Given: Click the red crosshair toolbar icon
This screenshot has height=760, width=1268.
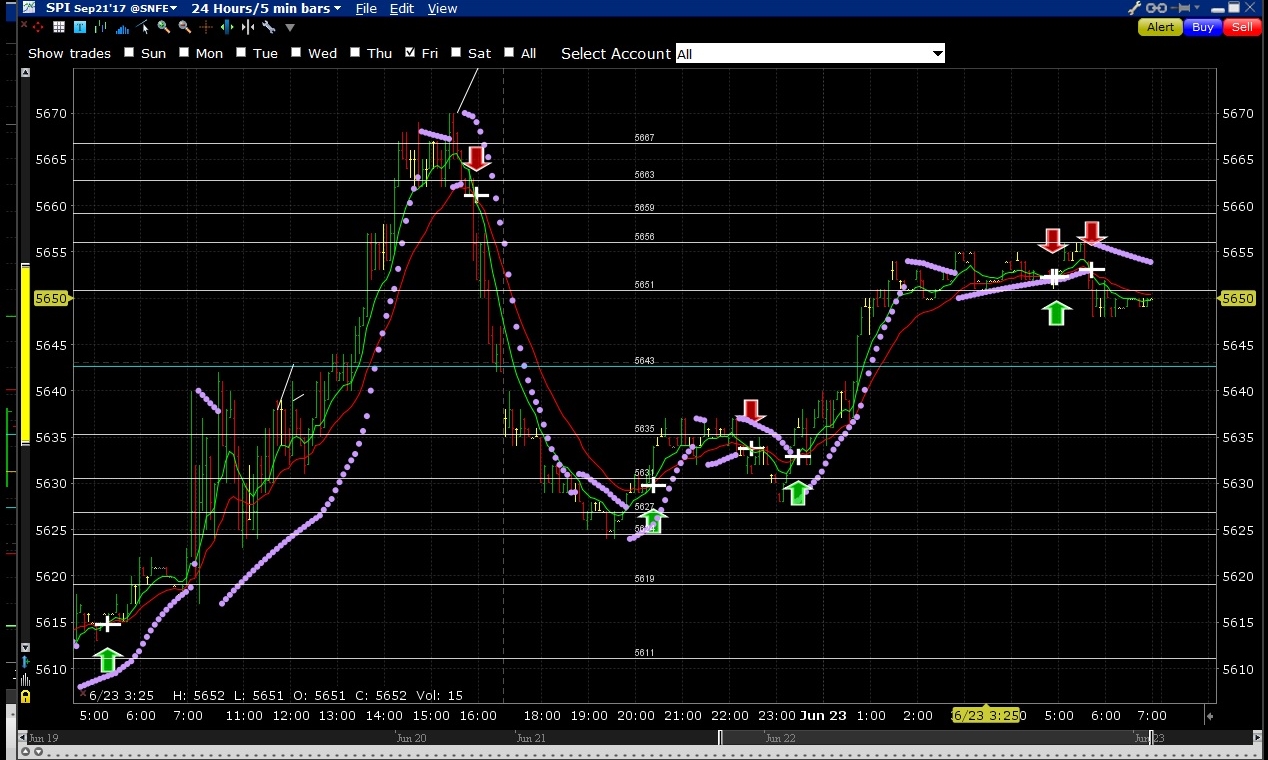Looking at the screenshot, I should [38, 27].
